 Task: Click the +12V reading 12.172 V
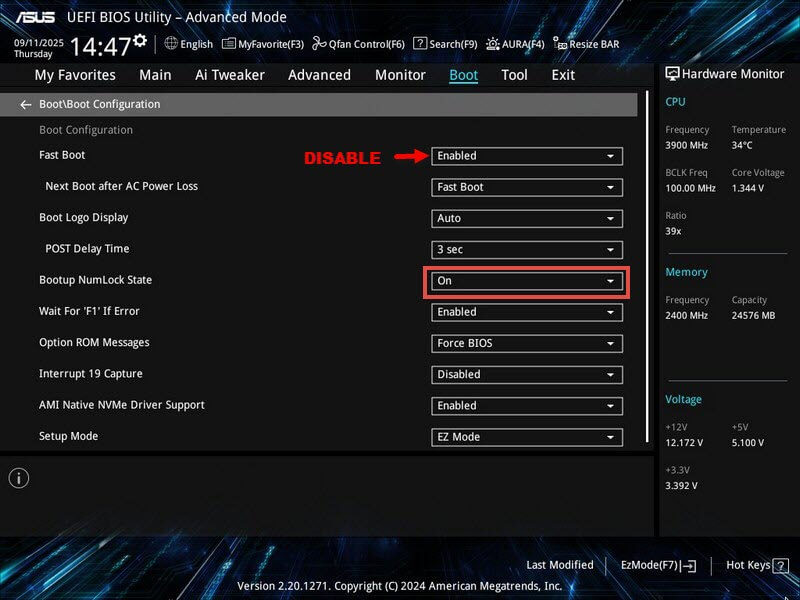click(684, 443)
